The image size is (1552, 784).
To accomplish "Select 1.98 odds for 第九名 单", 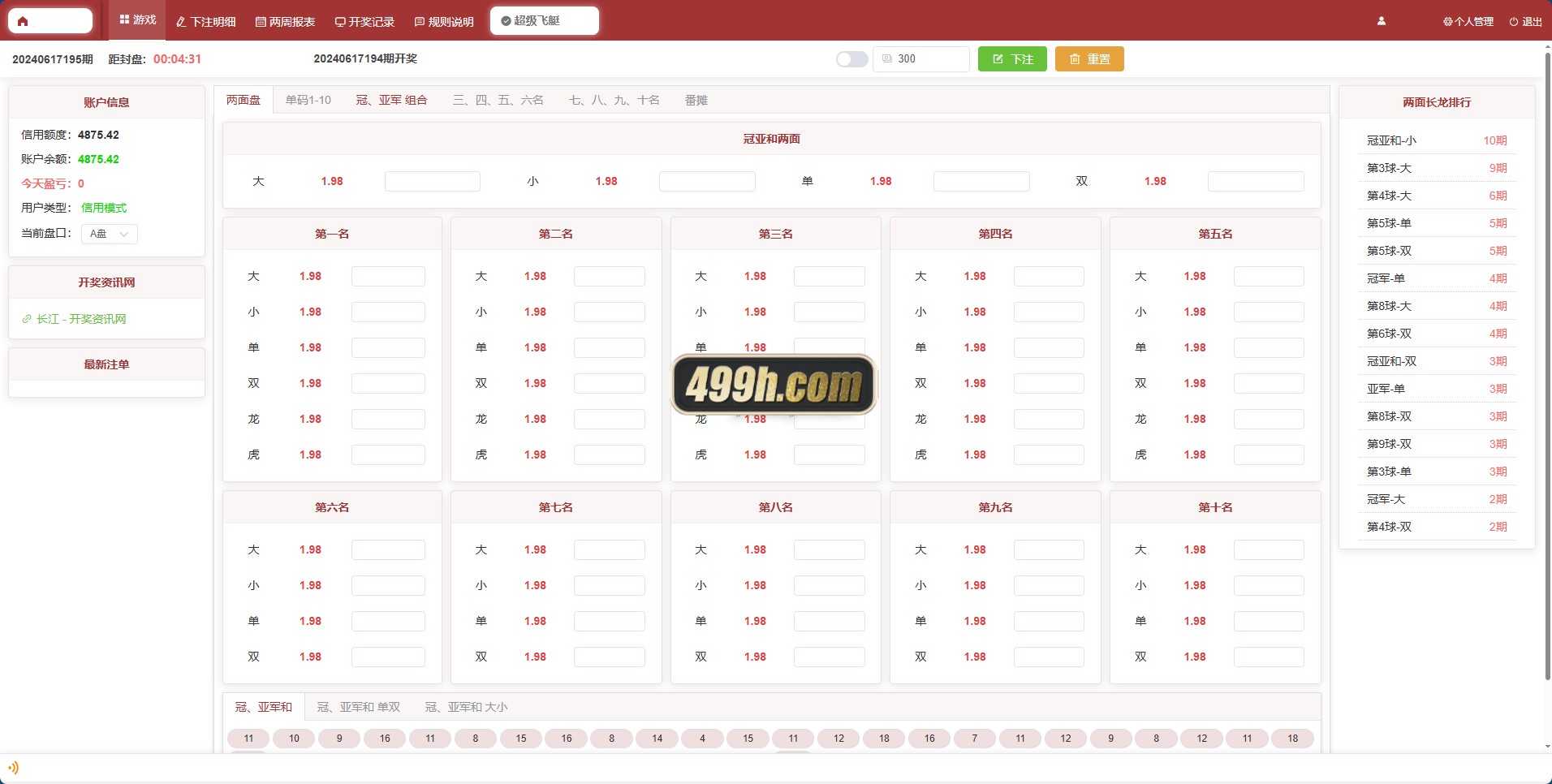I will 975,621.
